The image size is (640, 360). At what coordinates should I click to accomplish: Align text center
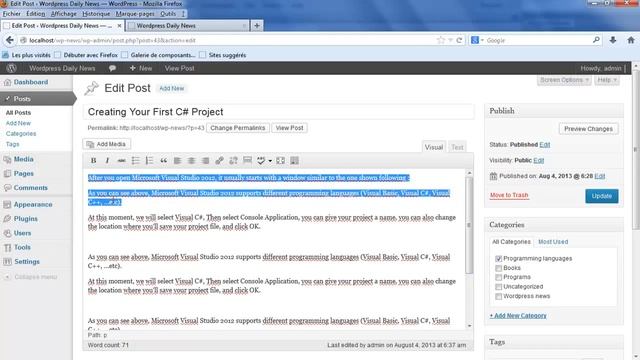191,161
